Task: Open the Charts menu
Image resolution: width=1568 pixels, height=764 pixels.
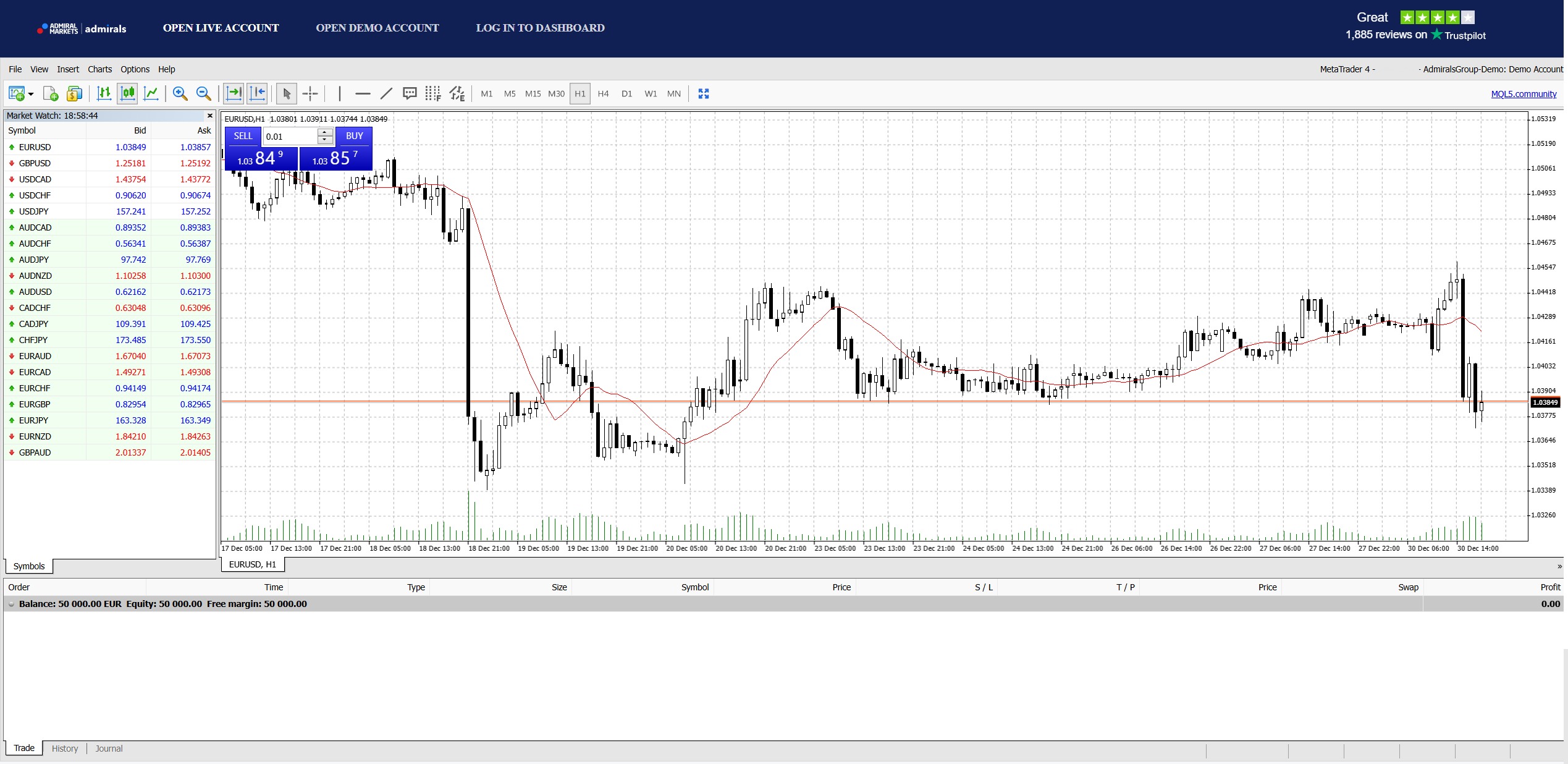Action: 99,69
